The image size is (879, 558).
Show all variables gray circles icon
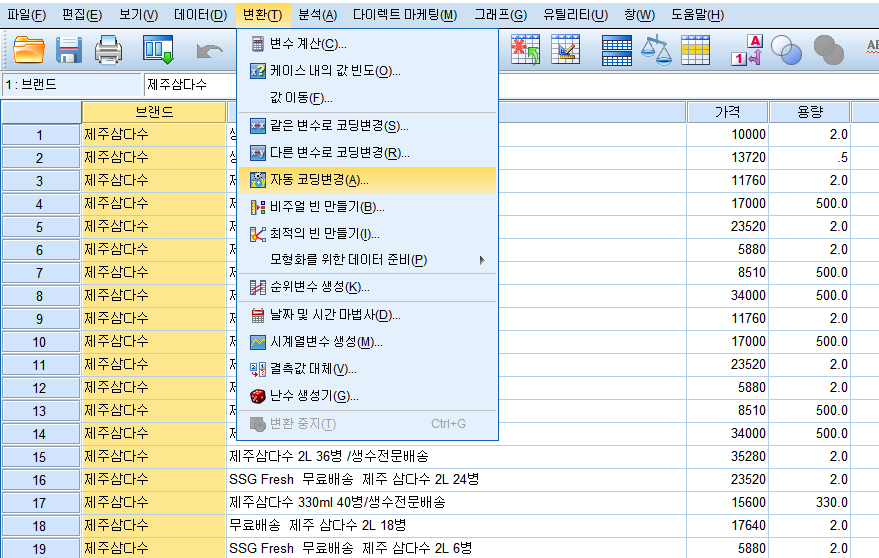pyautogui.click(x=829, y=50)
